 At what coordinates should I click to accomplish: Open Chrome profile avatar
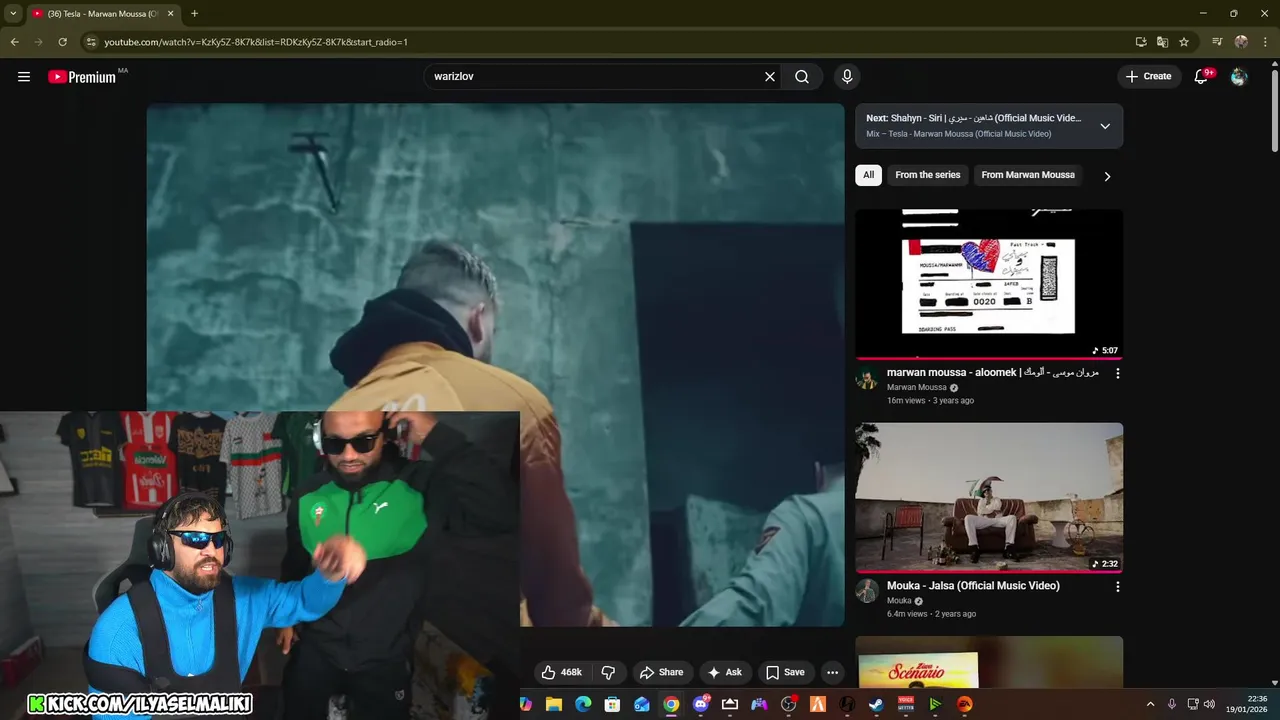1241,42
